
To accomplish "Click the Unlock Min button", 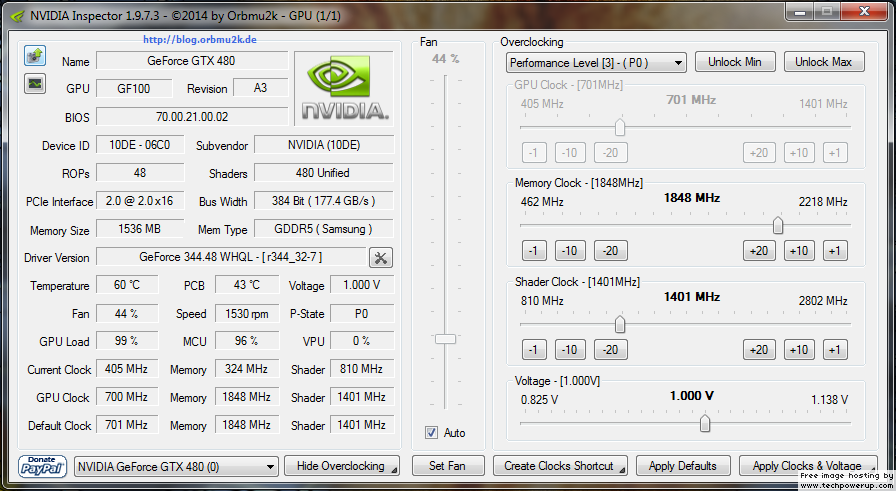I will 735,62.
